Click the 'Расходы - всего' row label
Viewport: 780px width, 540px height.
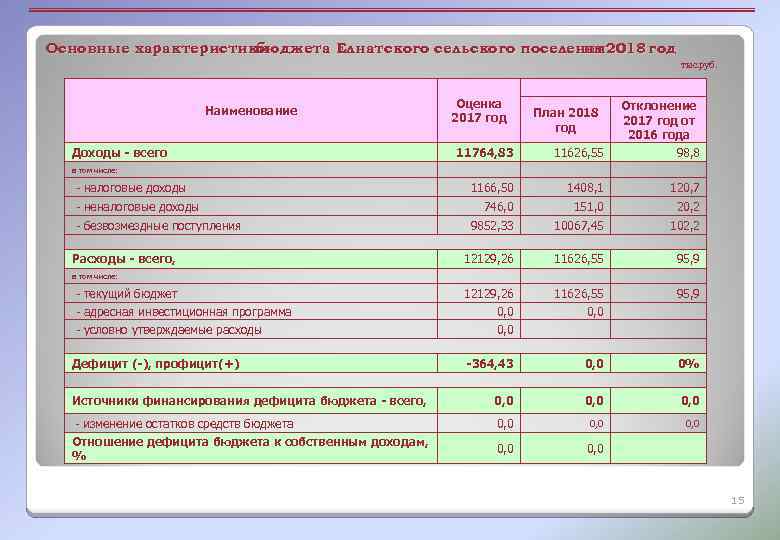(x=123, y=259)
